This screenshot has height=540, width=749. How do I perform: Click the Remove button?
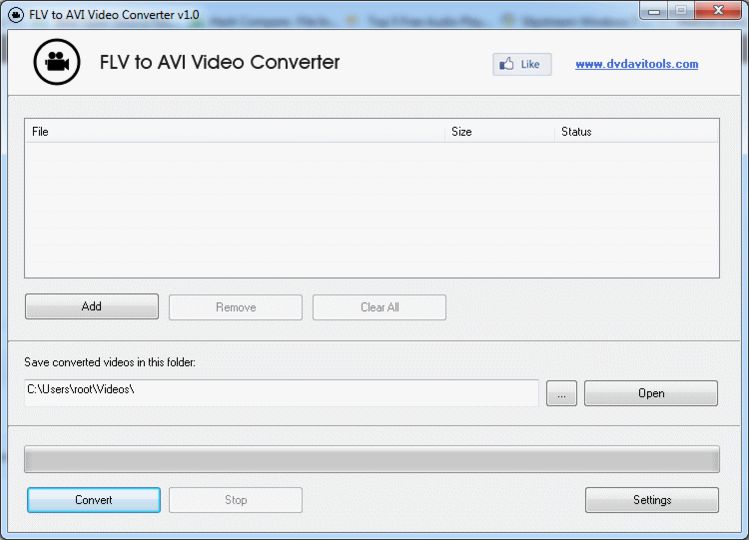point(235,307)
